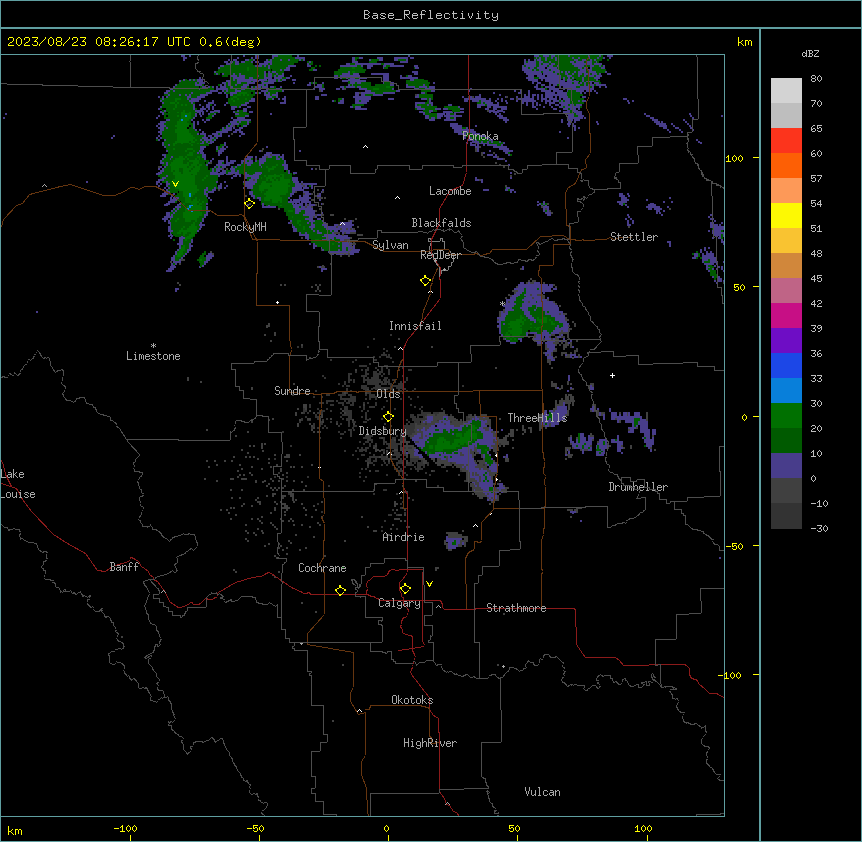Select the blue 36 dBZ legend swatch
Screen dimensions: 862x842
click(786, 365)
